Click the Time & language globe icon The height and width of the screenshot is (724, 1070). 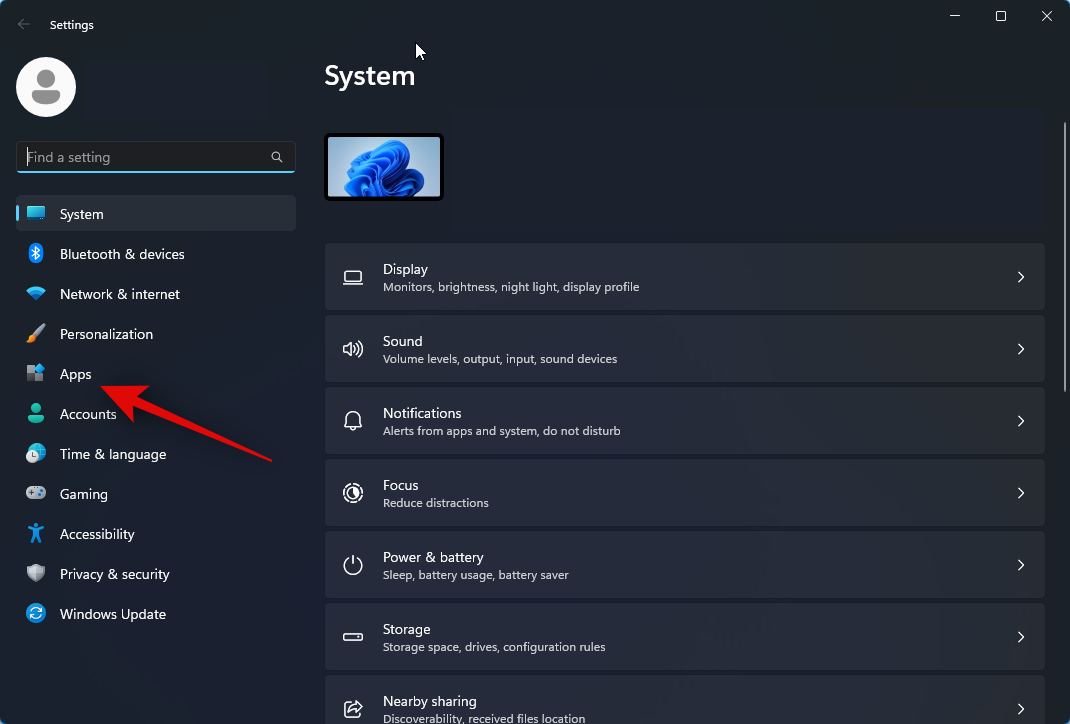(35, 454)
